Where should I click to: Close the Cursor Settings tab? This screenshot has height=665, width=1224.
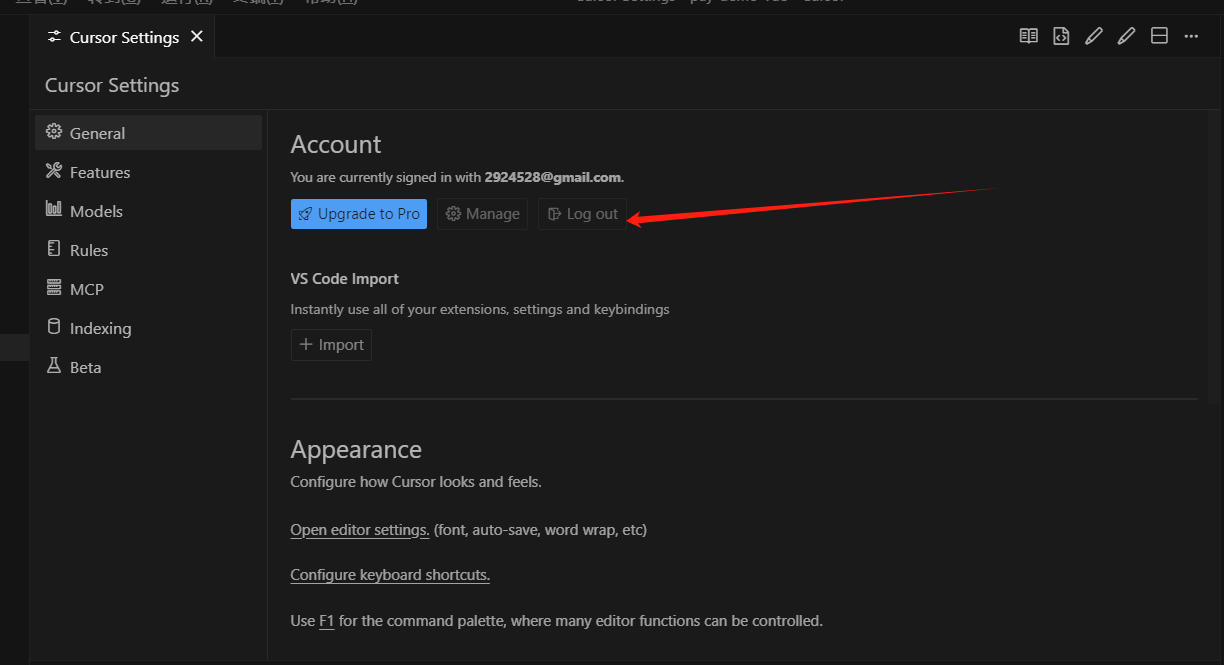point(197,36)
